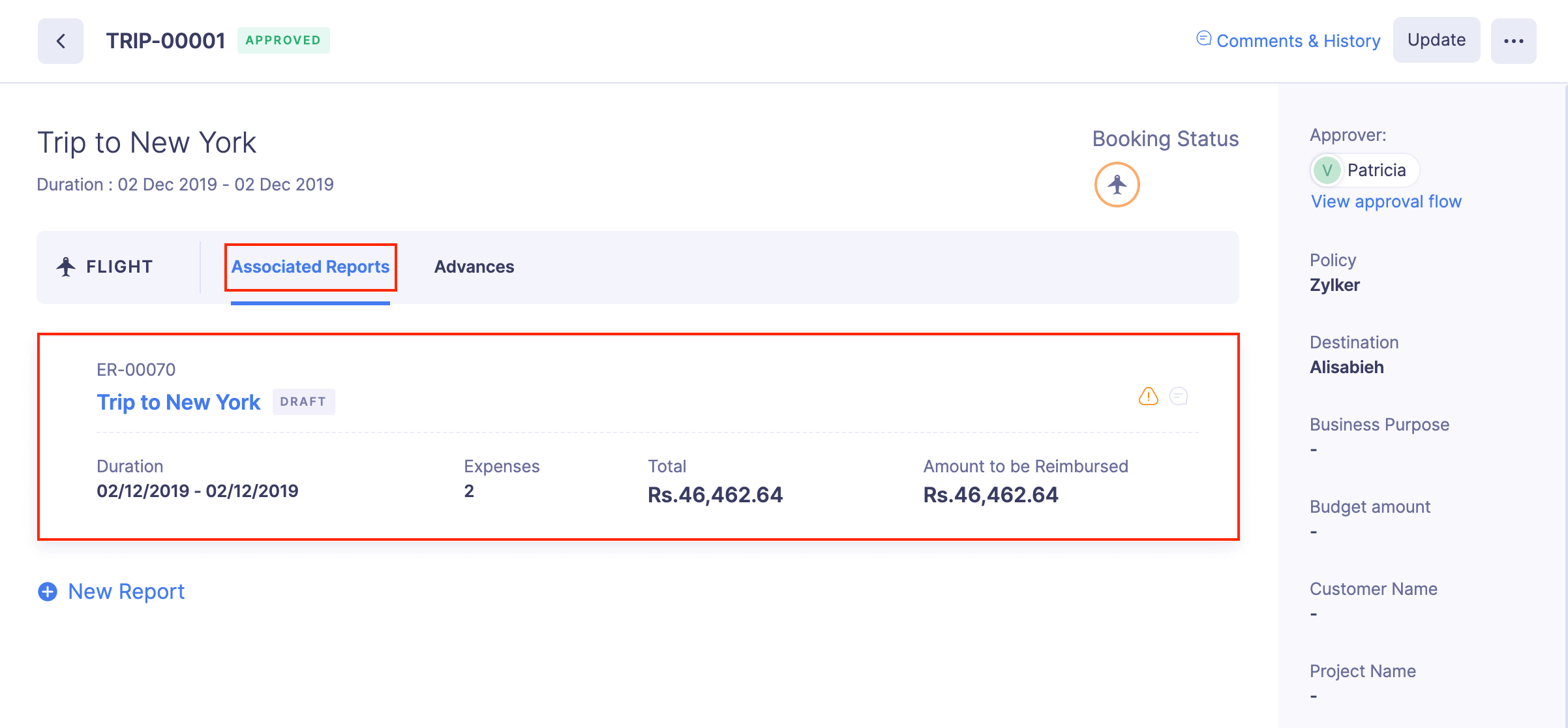Start a New Report
The width and height of the screenshot is (1568, 728).
tap(125, 591)
